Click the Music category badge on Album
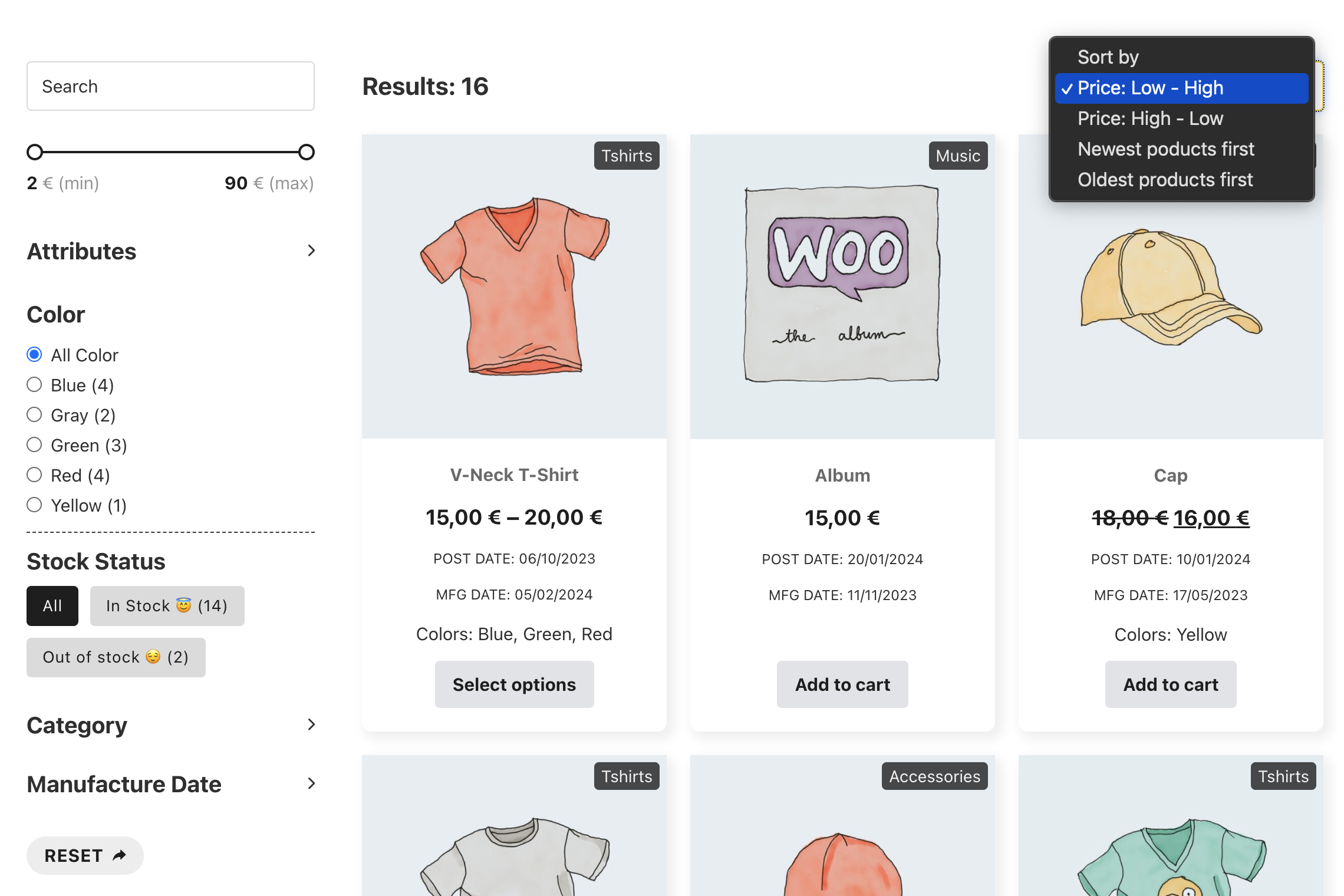 pyautogui.click(x=957, y=156)
